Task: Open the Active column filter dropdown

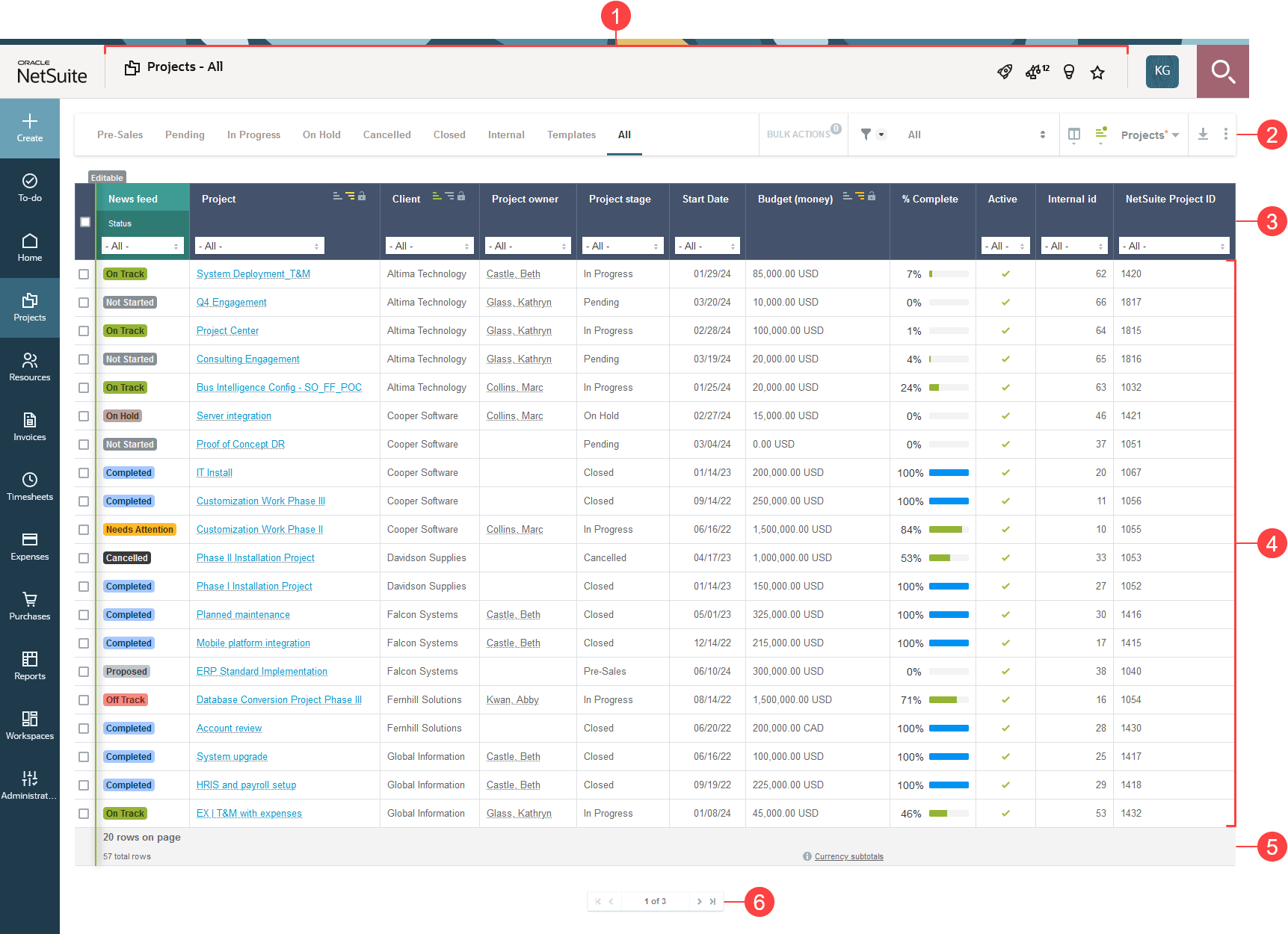Action: pos(1005,246)
